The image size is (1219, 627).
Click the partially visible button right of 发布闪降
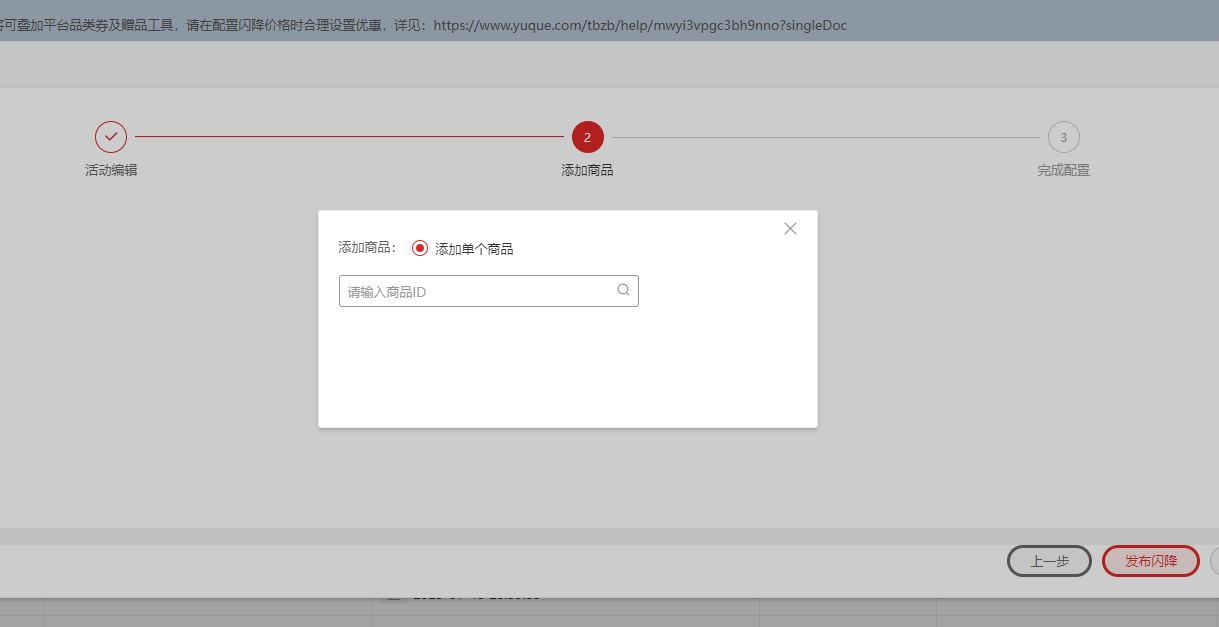1214,561
